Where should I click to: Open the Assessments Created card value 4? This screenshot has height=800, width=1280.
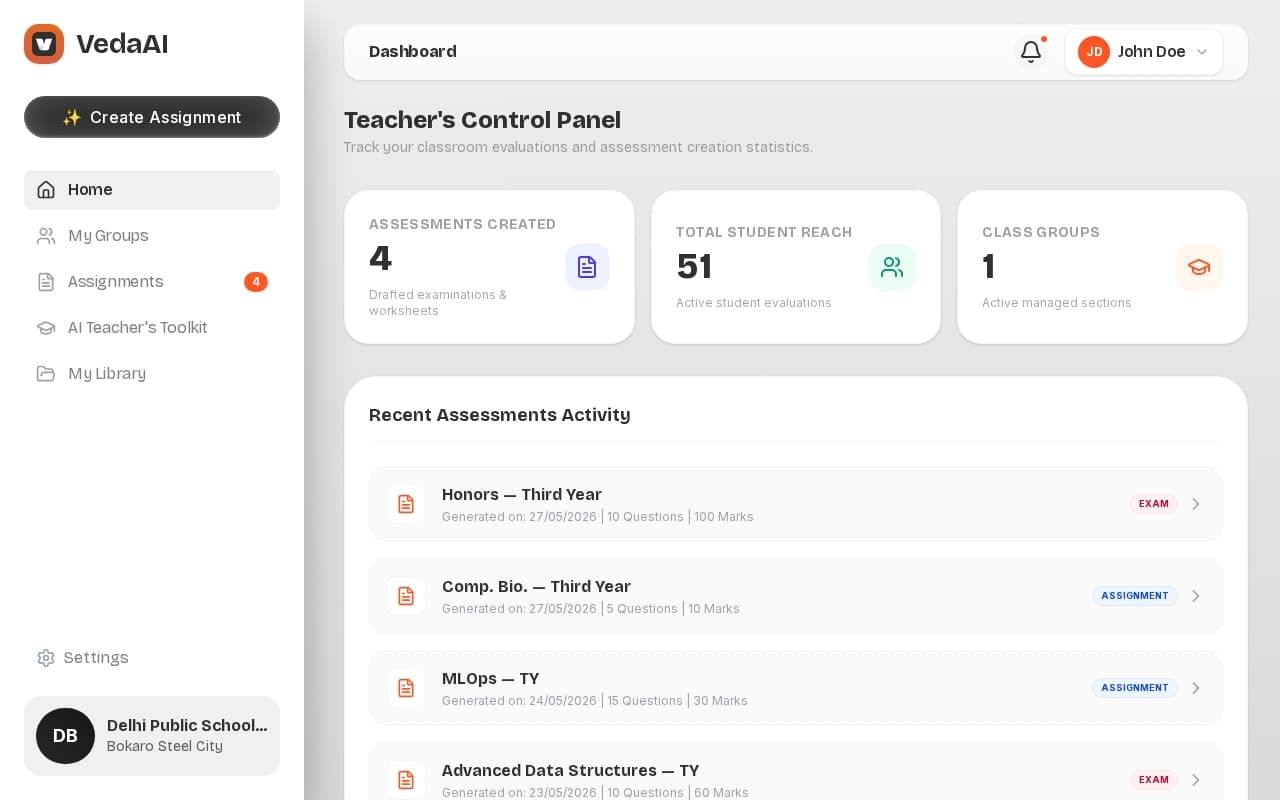pos(380,259)
